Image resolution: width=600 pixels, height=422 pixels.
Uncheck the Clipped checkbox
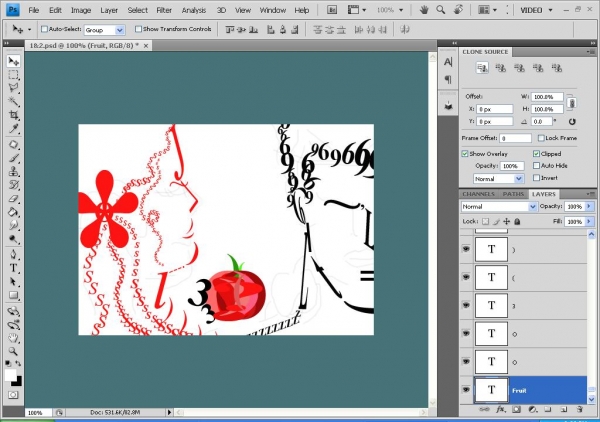pyautogui.click(x=536, y=154)
